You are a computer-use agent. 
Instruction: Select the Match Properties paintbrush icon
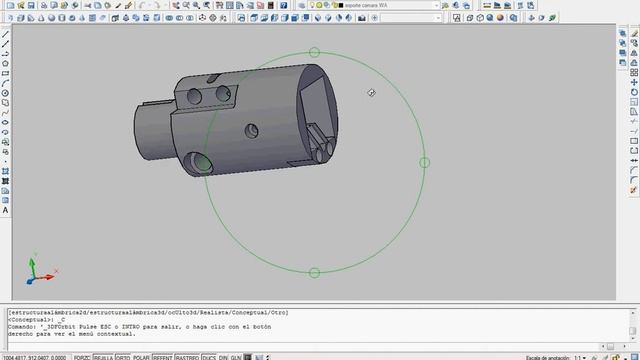pos(128,5)
